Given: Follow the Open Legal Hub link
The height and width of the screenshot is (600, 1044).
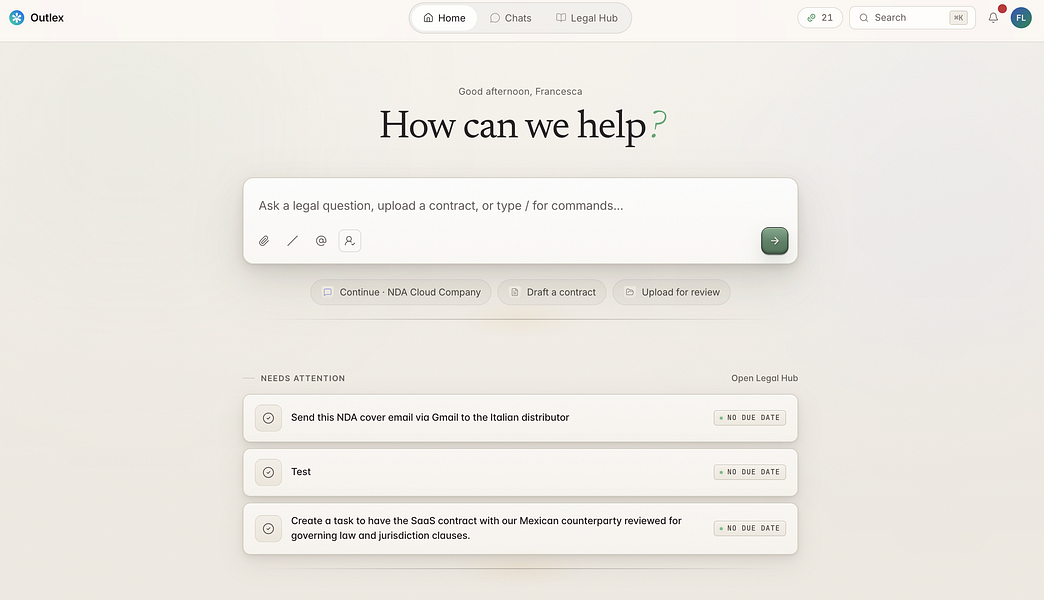Looking at the screenshot, I should click(764, 378).
